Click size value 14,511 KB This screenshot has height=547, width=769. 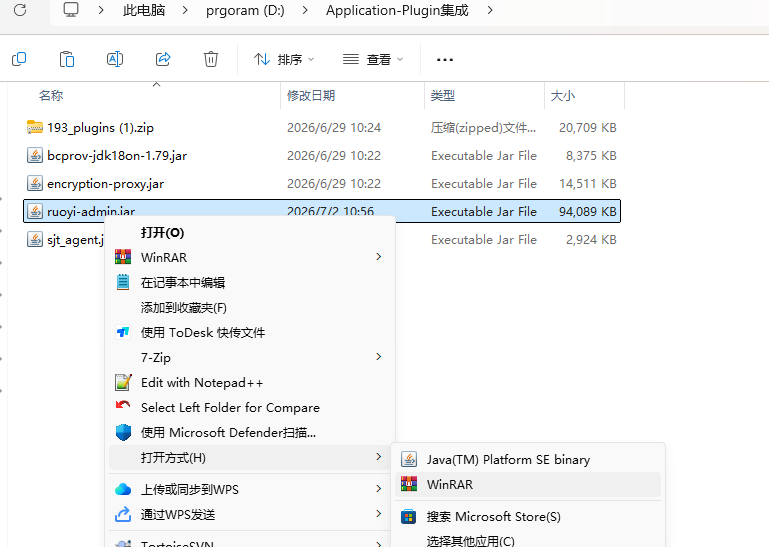(588, 183)
